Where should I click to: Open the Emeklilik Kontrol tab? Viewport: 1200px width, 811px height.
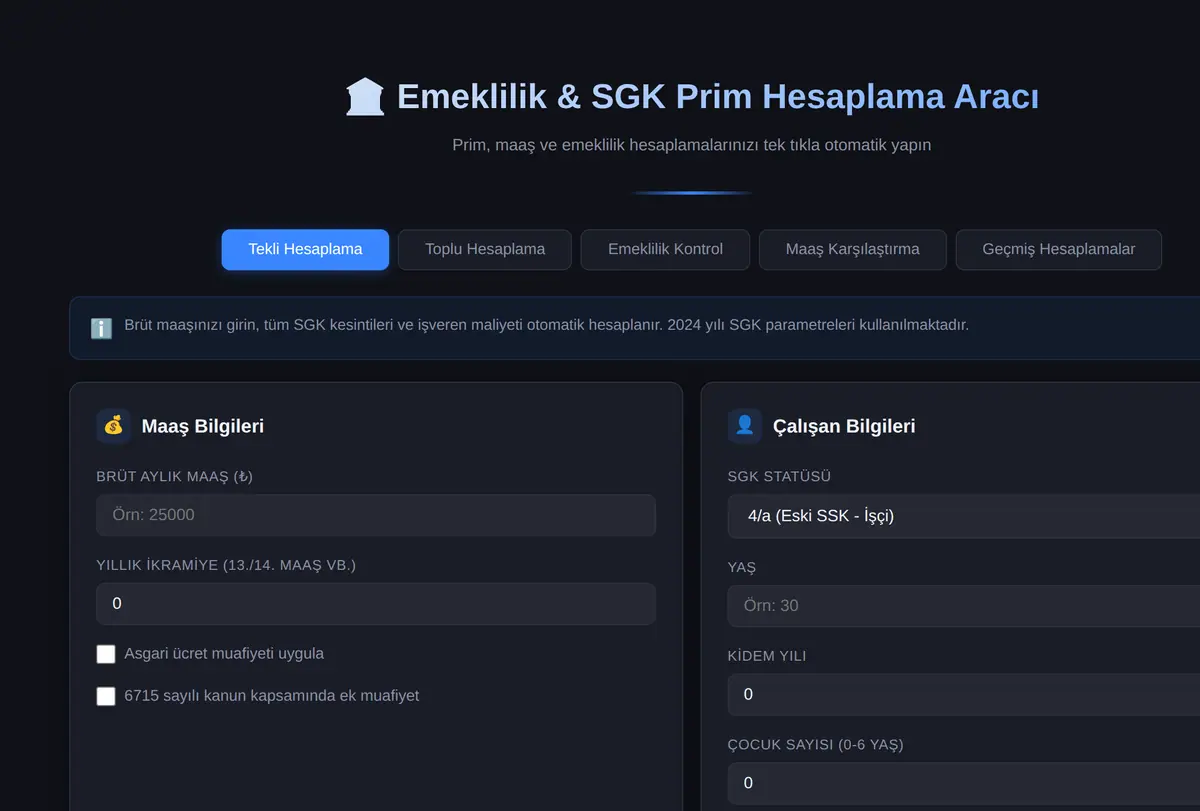(665, 249)
